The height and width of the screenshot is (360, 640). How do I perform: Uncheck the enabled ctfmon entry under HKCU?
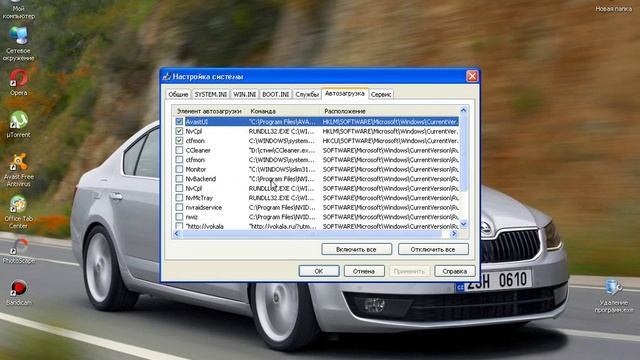coord(179,140)
